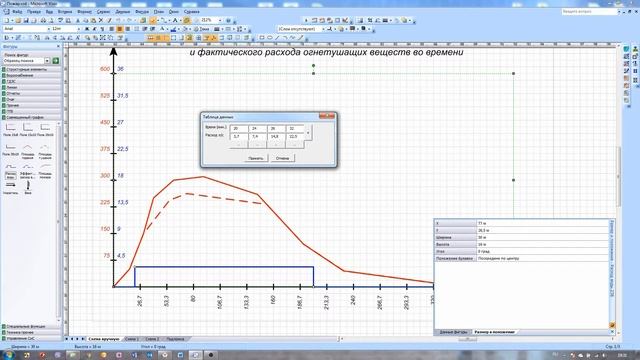The height and width of the screenshot is (360, 640).
Task: Select the Pencil drawing tool
Action: (x=301, y=38)
